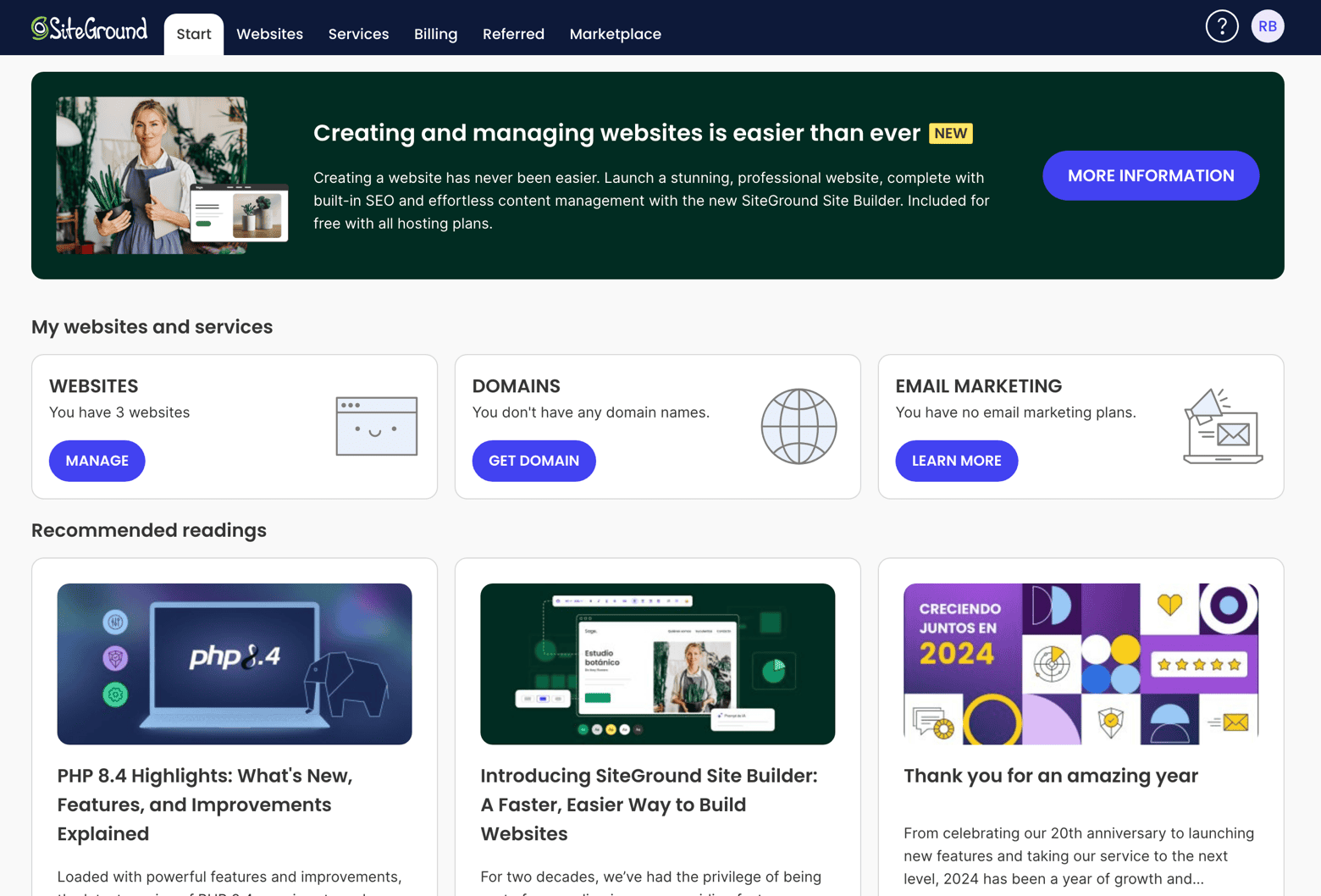Click the EMAIL MARKETING card title
Screen dimensions: 1321x896
[979, 386]
